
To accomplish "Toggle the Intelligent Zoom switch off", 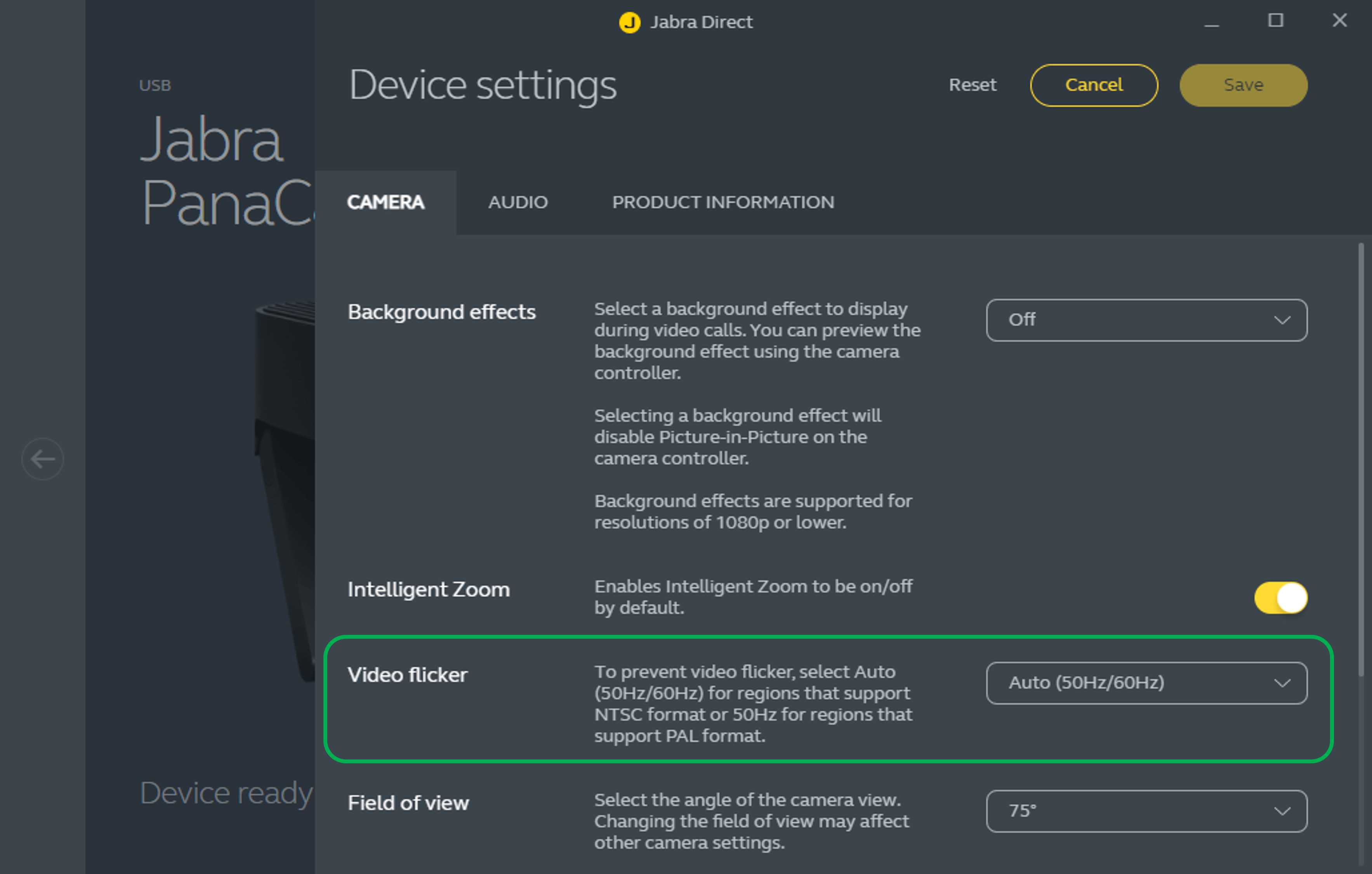I will (x=1280, y=598).
